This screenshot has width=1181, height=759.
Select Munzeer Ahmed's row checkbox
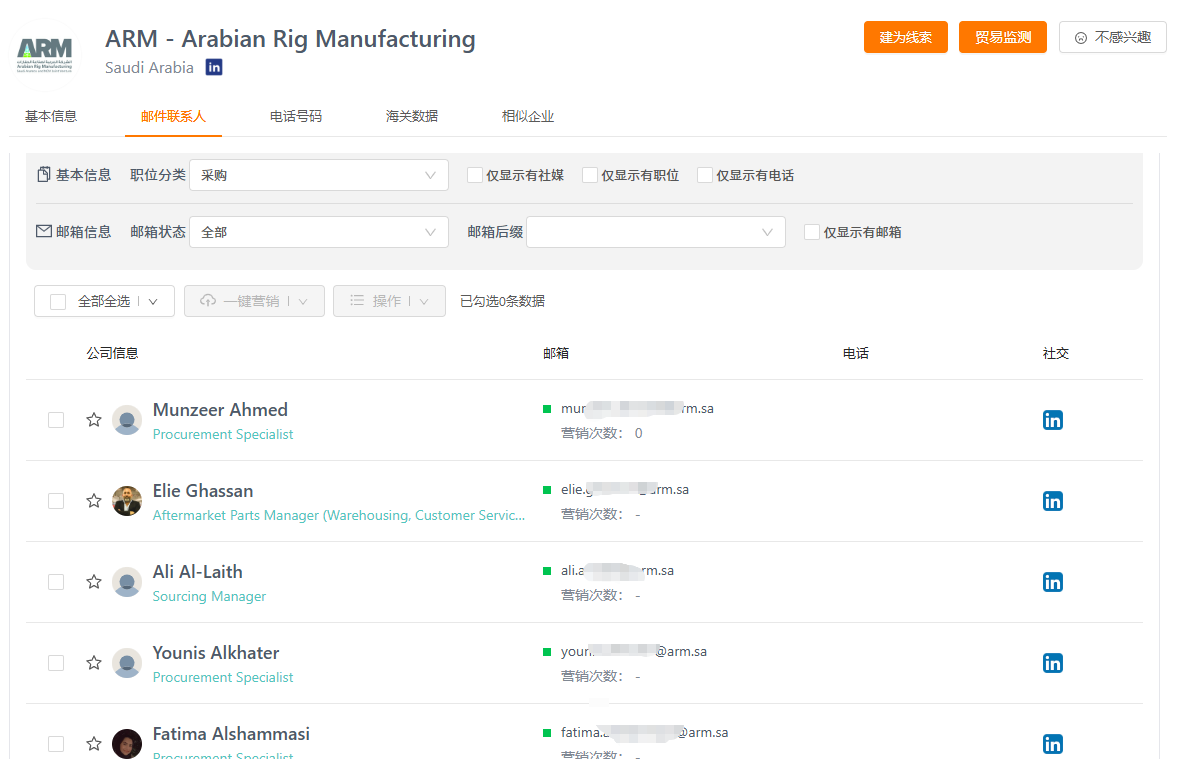pos(56,419)
